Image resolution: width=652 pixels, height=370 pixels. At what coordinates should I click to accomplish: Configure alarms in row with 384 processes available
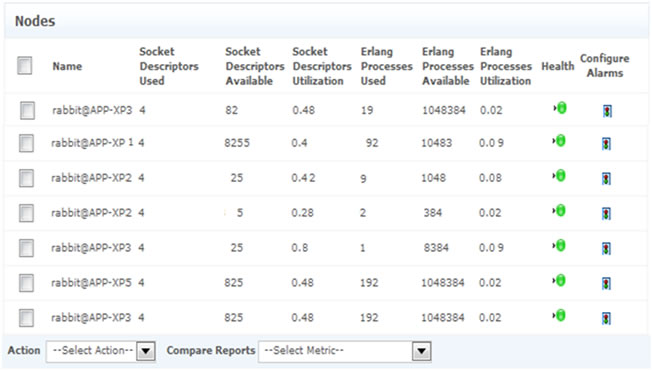tap(606, 214)
